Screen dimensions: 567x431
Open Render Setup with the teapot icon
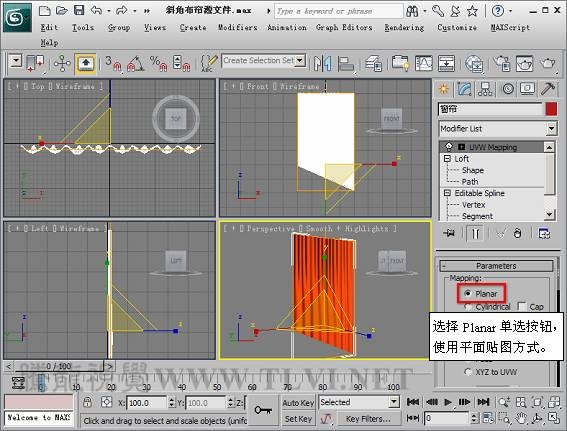[x=502, y=64]
